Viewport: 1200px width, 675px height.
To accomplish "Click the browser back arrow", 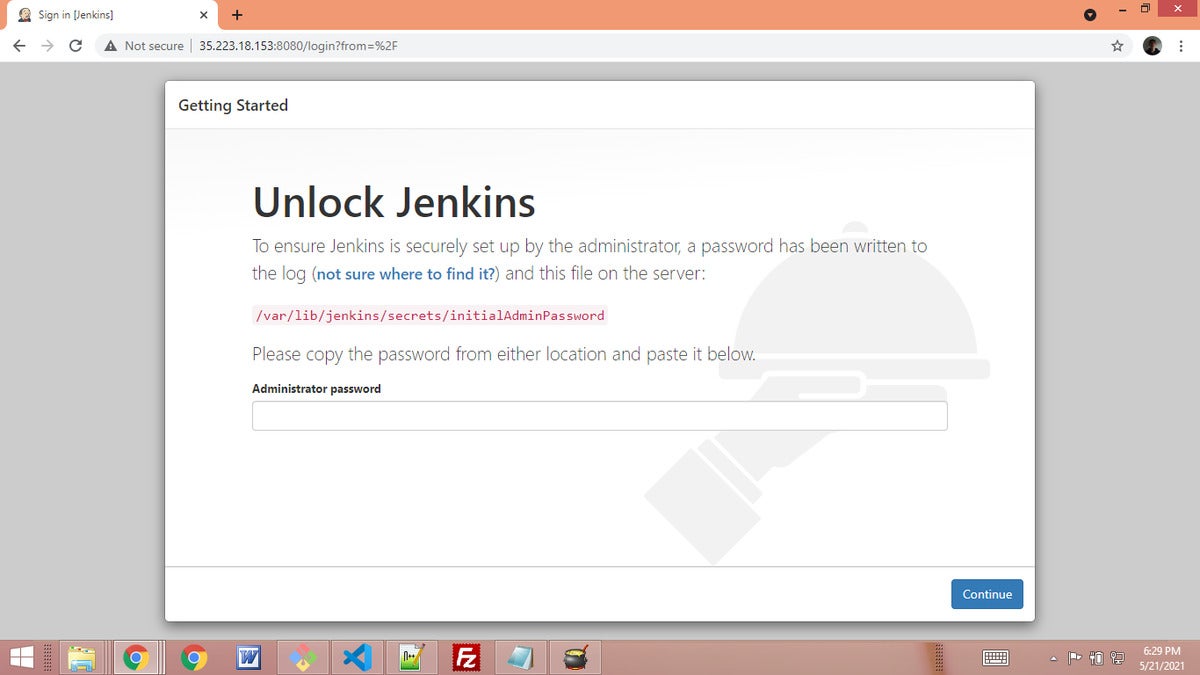I will point(19,46).
